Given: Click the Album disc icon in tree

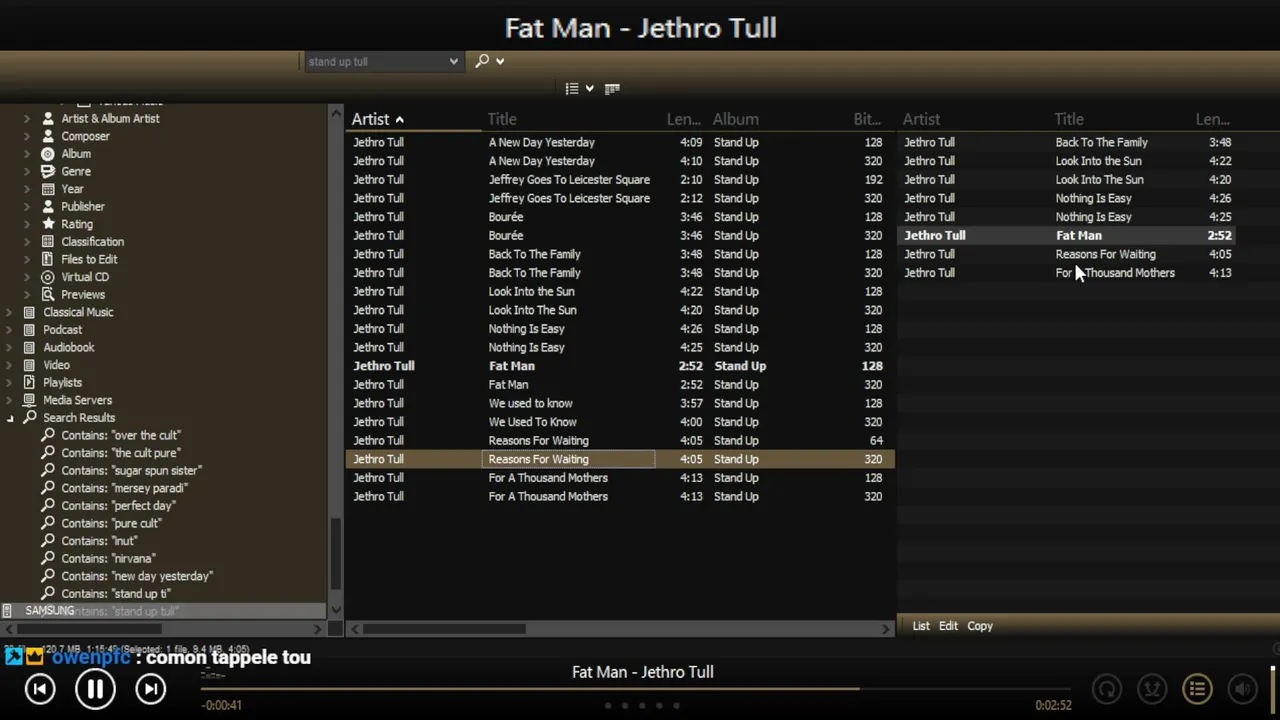Looking at the screenshot, I should pyautogui.click(x=47, y=154).
